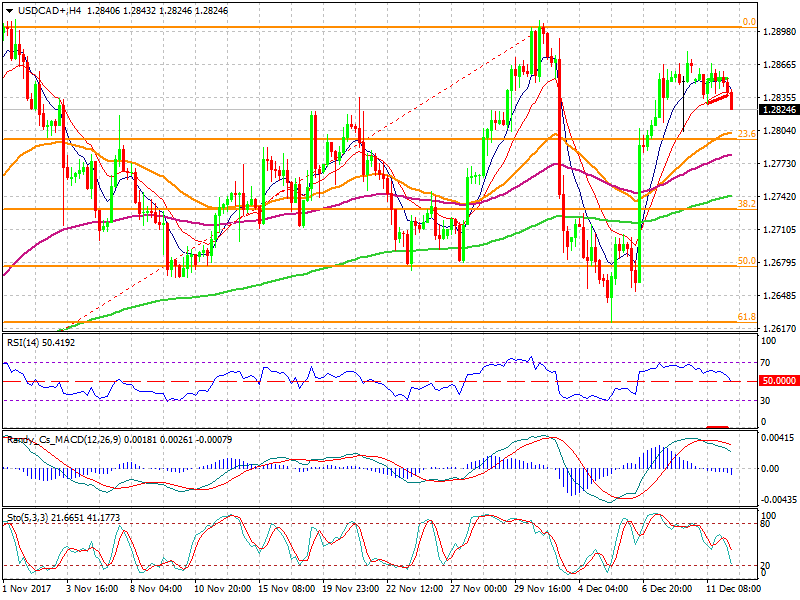Click the red 50.0000 RSI level tag
The width and height of the screenshot is (800, 600).
780,381
